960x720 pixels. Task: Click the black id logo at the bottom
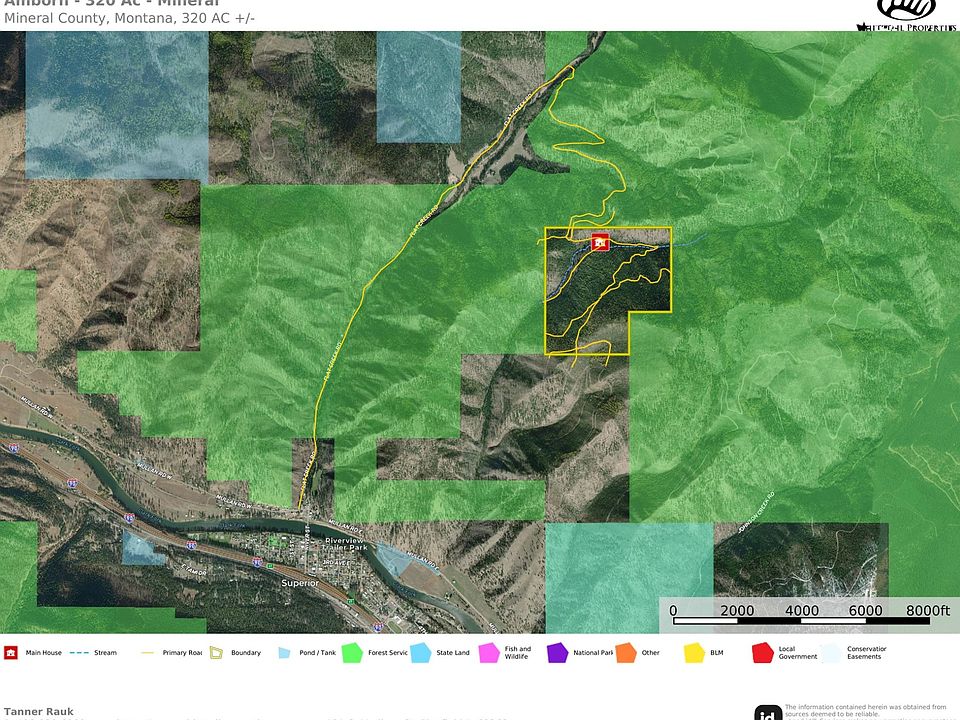coord(767,711)
